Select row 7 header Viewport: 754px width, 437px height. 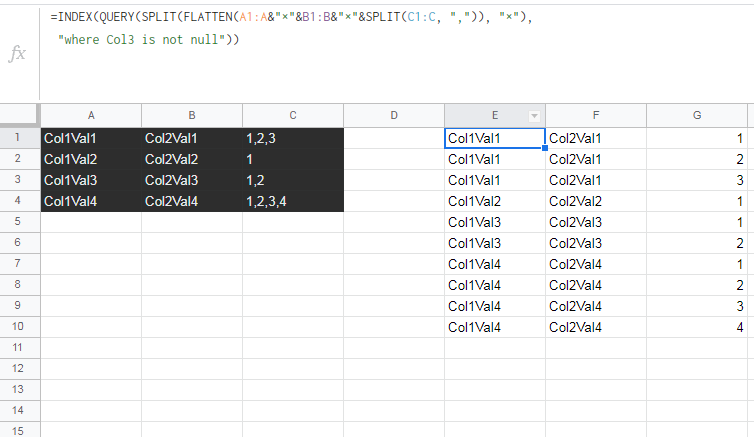[18, 263]
